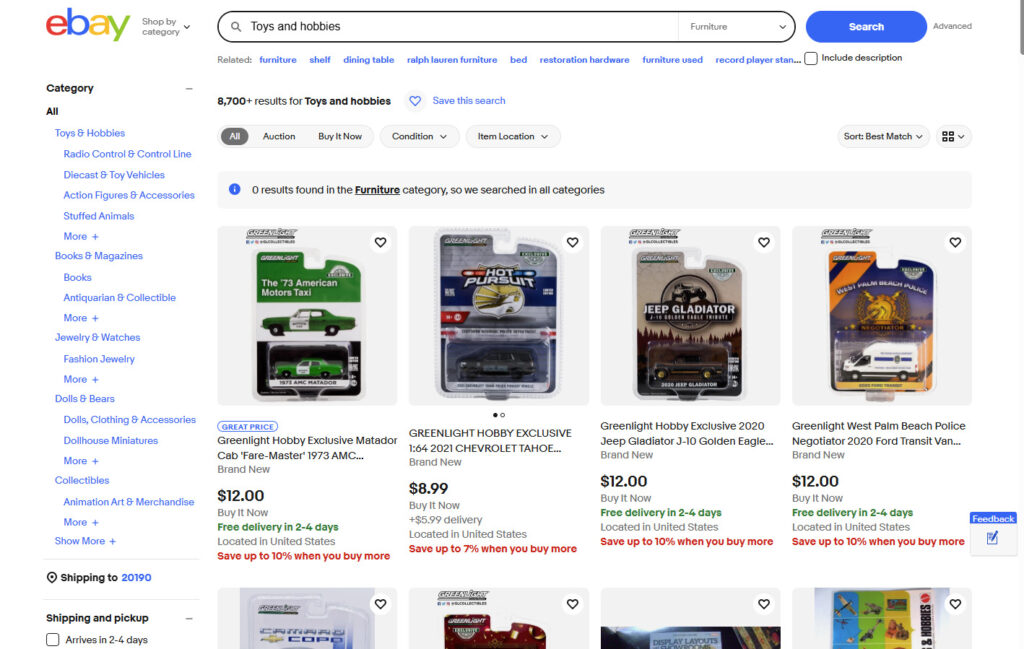Click the watchlist heart on the AMC Matador listing
Image resolution: width=1024 pixels, height=649 pixels.
click(x=380, y=242)
